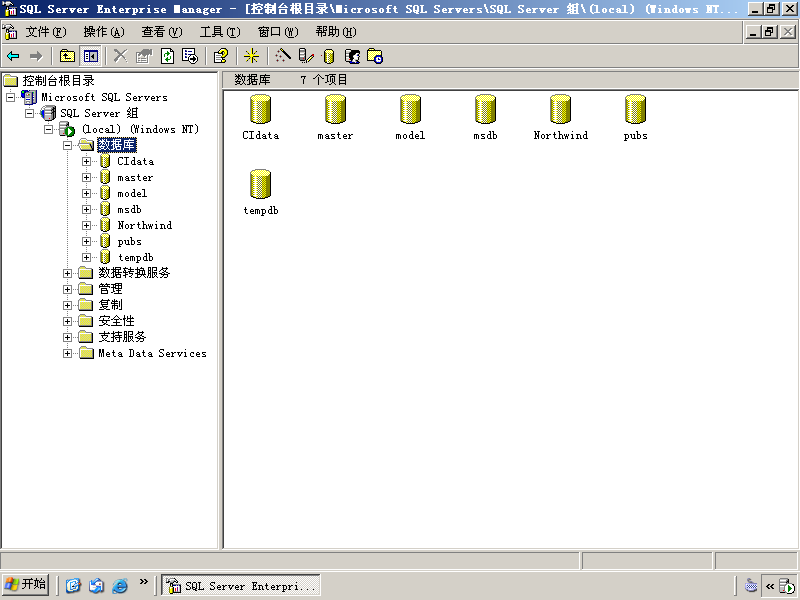Collapse the 数据库 folder node
800x600 pixels.
(67, 145)
